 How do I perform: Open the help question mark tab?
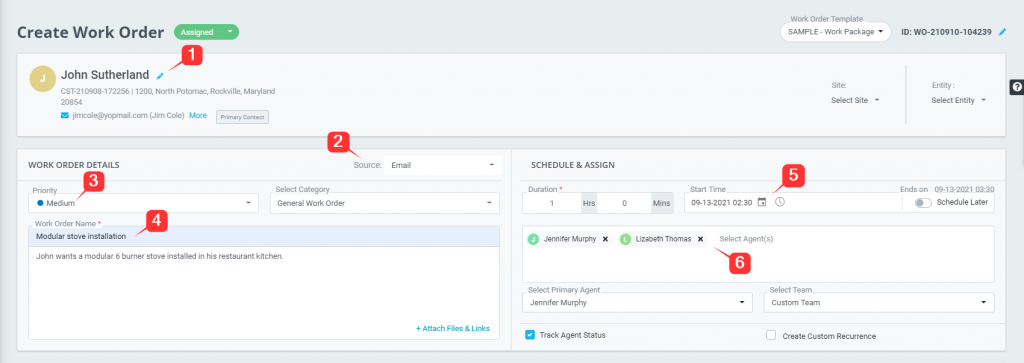coord(1017,87)
